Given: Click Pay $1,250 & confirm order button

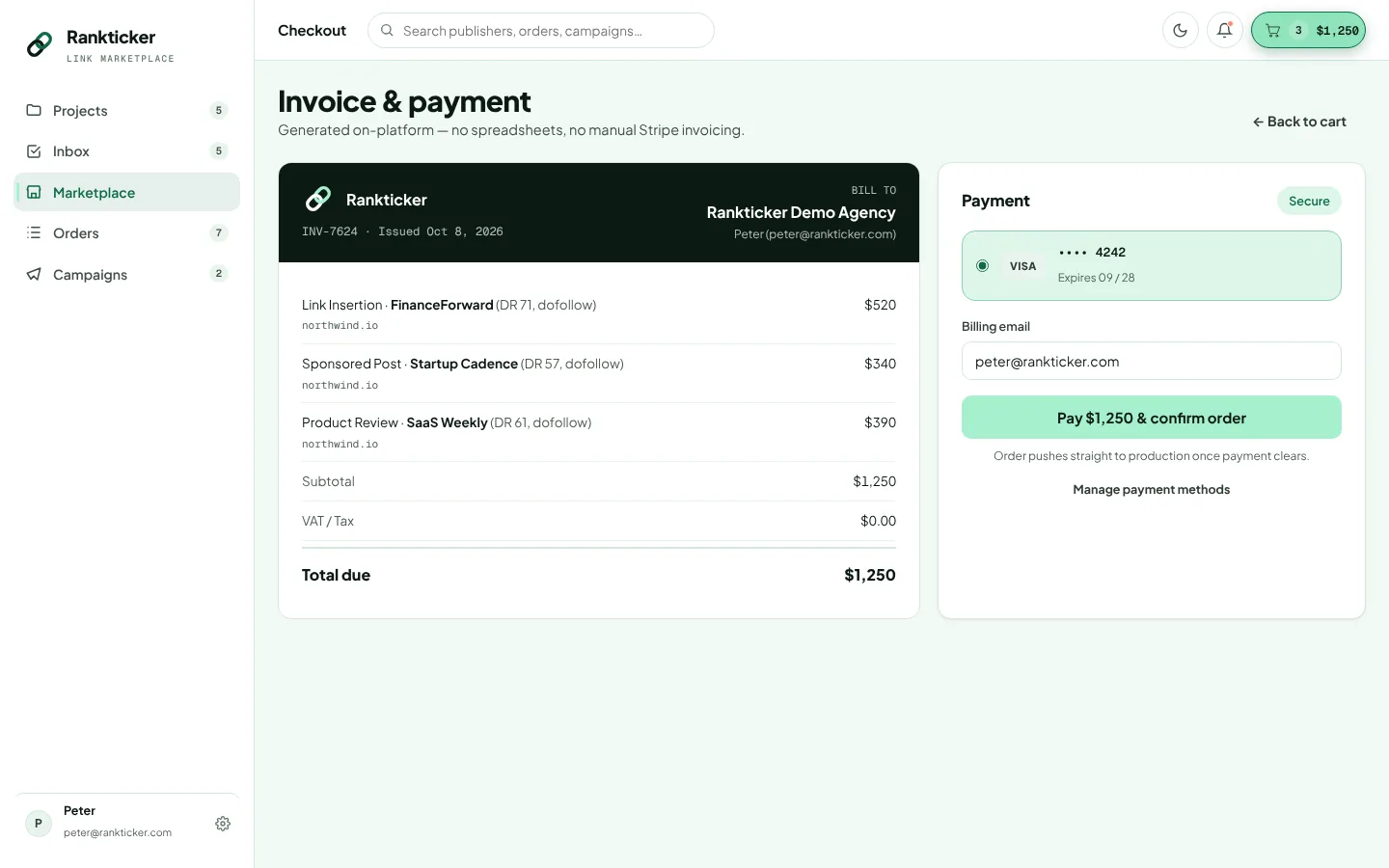Looking at the screenshot, I should tap(1152, 418).
